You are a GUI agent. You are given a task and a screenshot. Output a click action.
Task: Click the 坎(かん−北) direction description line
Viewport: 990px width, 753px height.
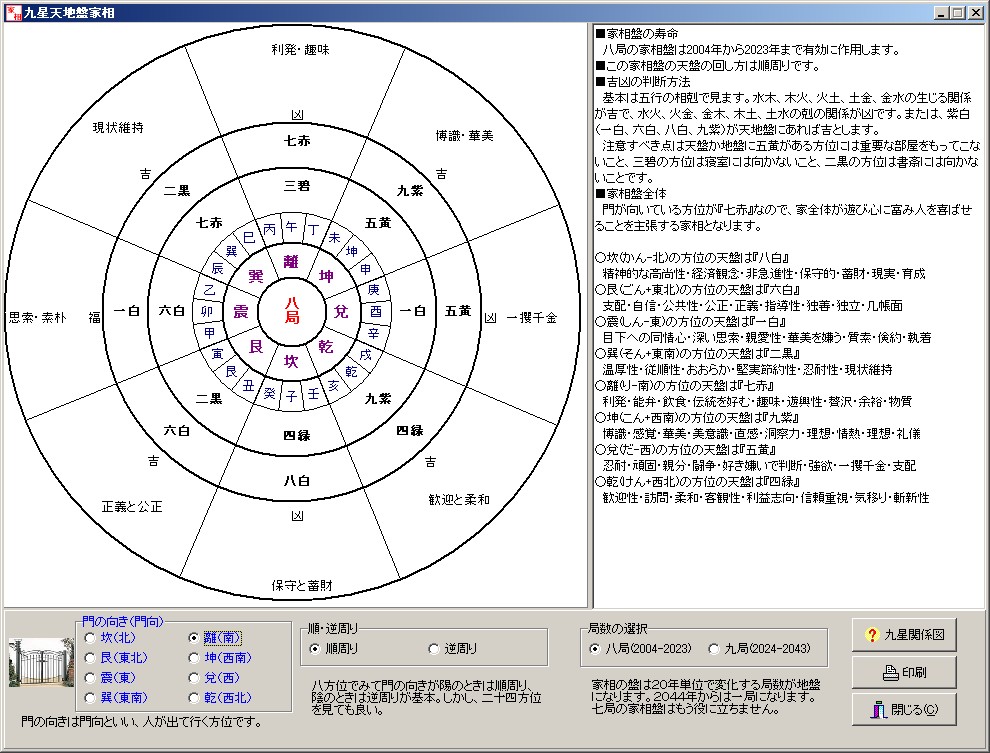pos(691,258)
